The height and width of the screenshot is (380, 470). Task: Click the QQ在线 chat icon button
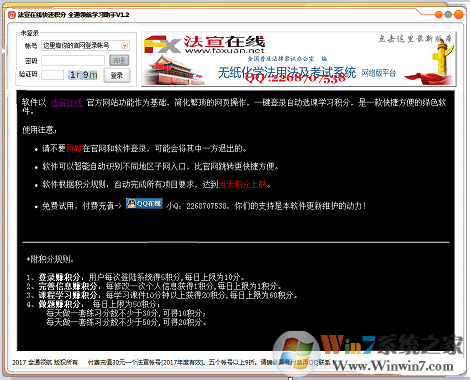(144, 203)
